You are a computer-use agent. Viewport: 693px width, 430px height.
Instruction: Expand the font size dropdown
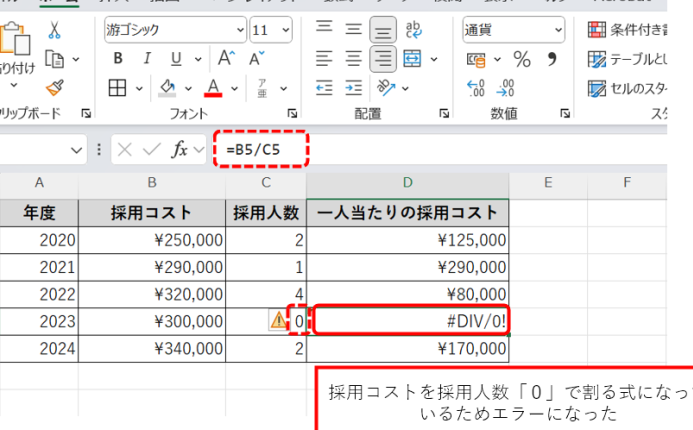[285, 30]
